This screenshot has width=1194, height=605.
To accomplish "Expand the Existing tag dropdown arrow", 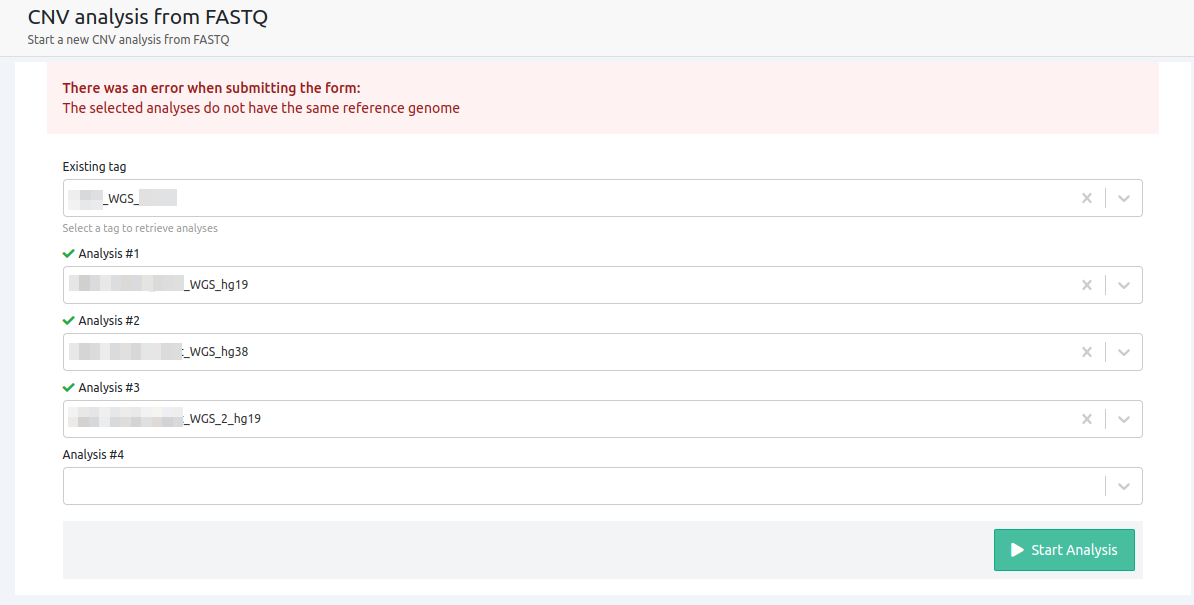I will pos(1124,198).
